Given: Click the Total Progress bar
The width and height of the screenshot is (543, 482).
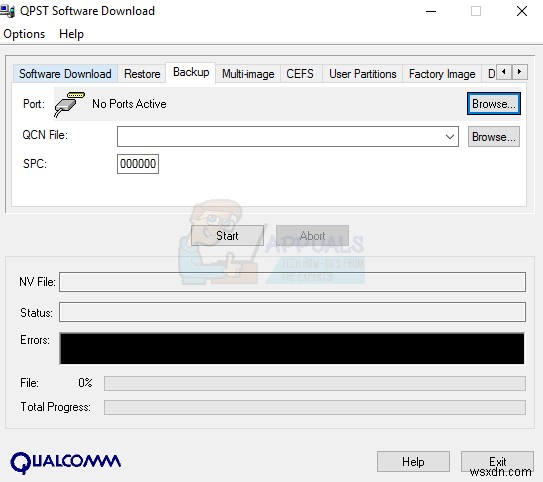Looking at the screenshot, I should tap(315, 407).
